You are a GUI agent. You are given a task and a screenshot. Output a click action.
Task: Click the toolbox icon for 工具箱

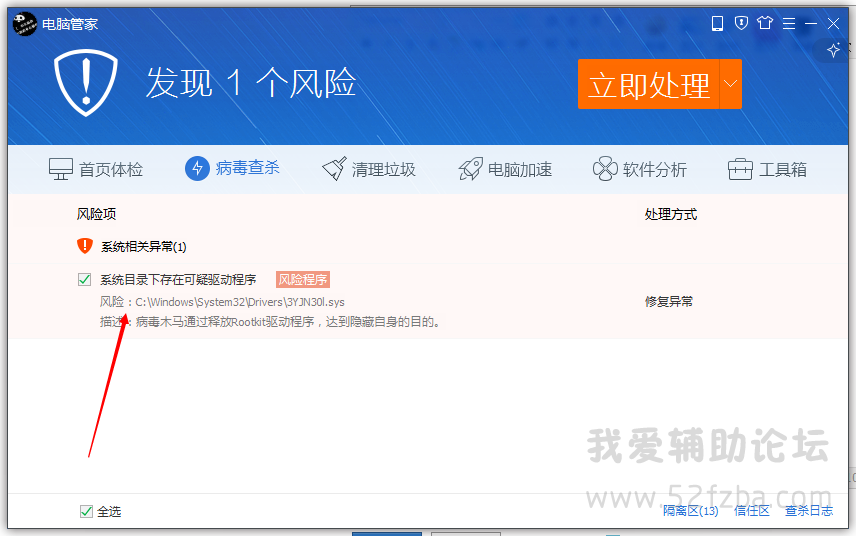point(740,169)
